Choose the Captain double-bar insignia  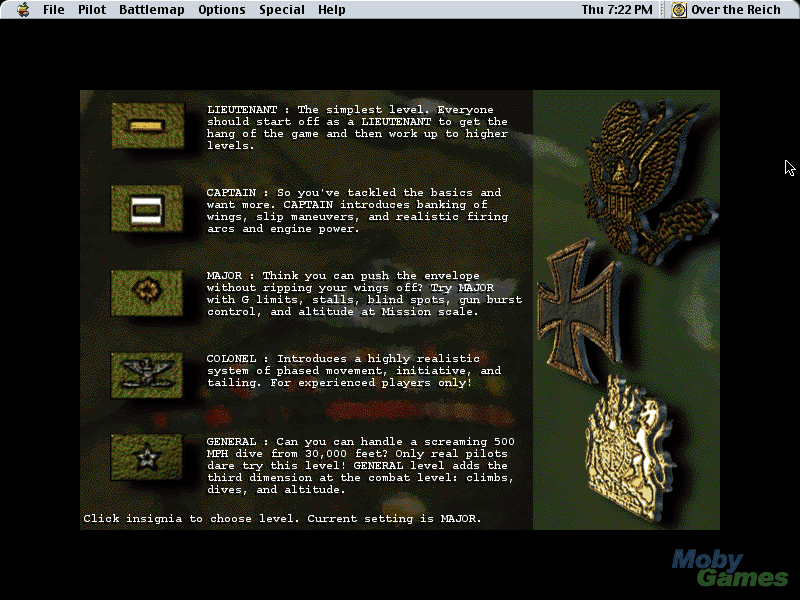pos(147,209)
